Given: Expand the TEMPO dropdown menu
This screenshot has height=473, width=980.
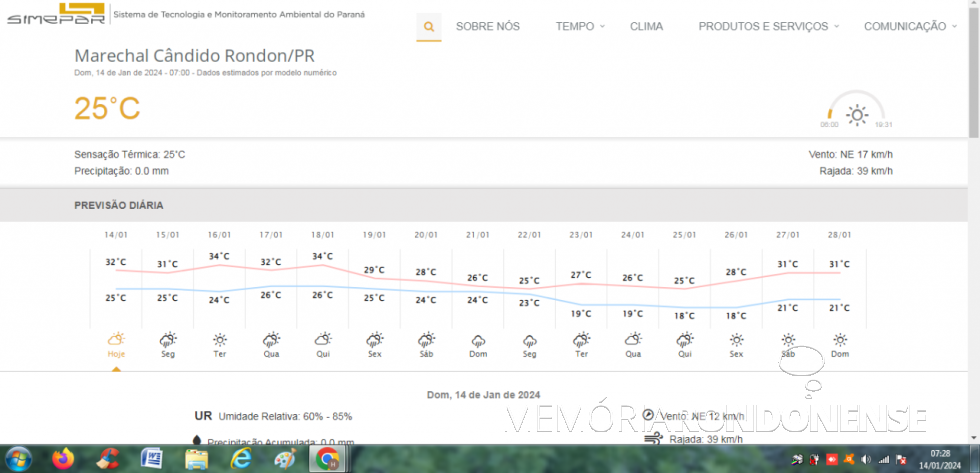Looking at the screenshot, I should tap(580, 27).
